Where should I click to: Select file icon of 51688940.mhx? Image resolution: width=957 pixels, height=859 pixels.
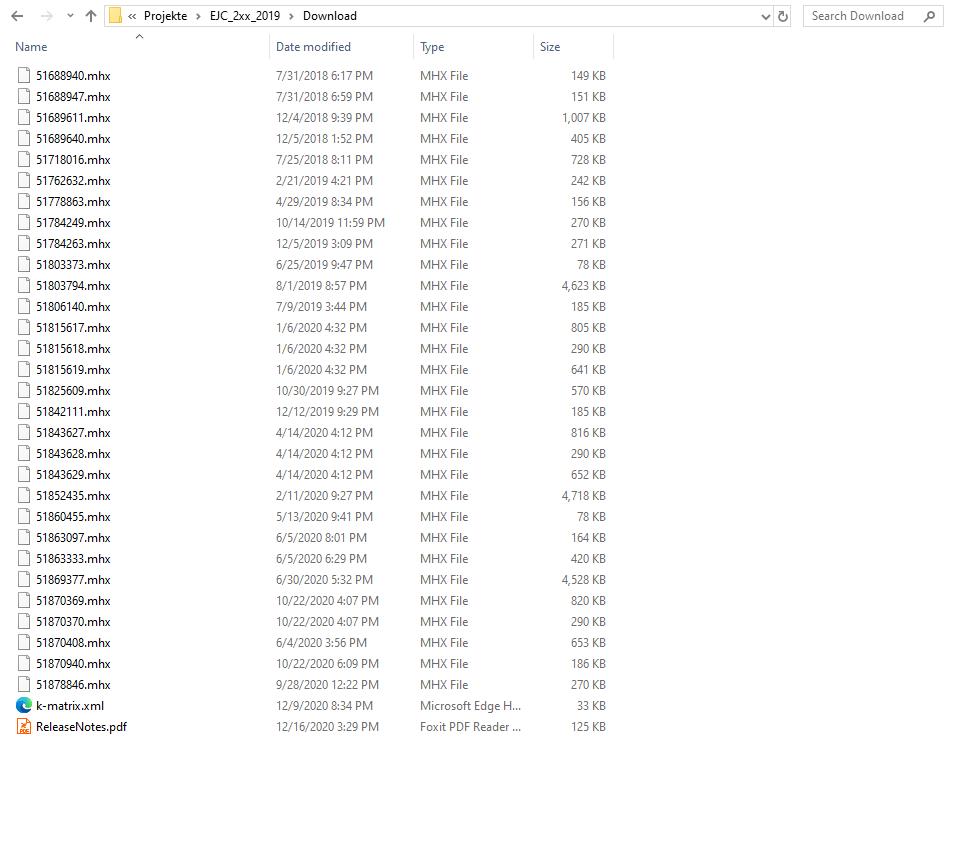click(x=24, y=76)
